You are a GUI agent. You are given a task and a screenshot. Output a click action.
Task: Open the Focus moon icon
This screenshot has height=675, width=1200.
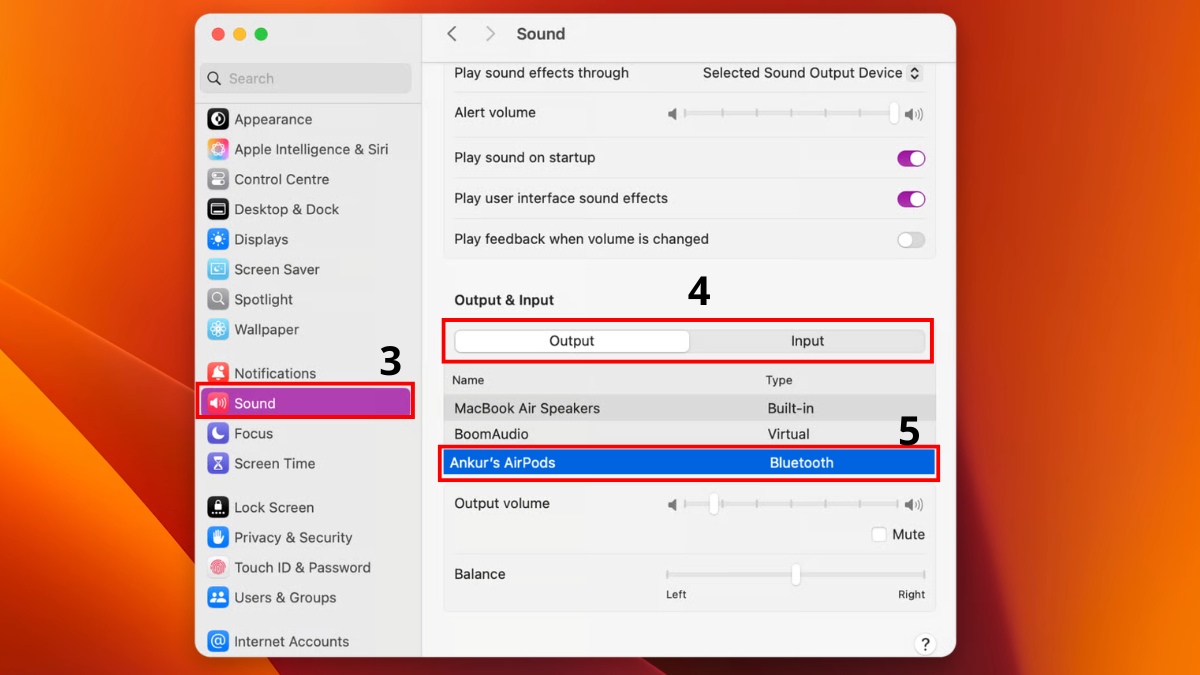(218, 433)
